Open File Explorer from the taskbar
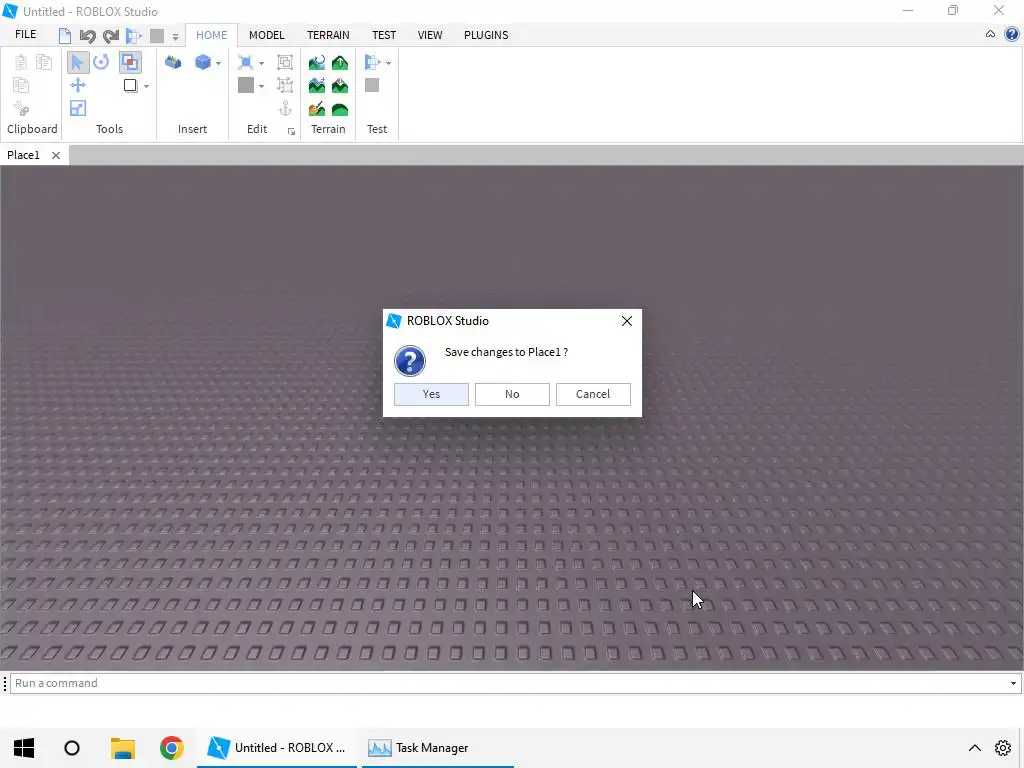The image size is (1024, 768). (x=123, y=748)
